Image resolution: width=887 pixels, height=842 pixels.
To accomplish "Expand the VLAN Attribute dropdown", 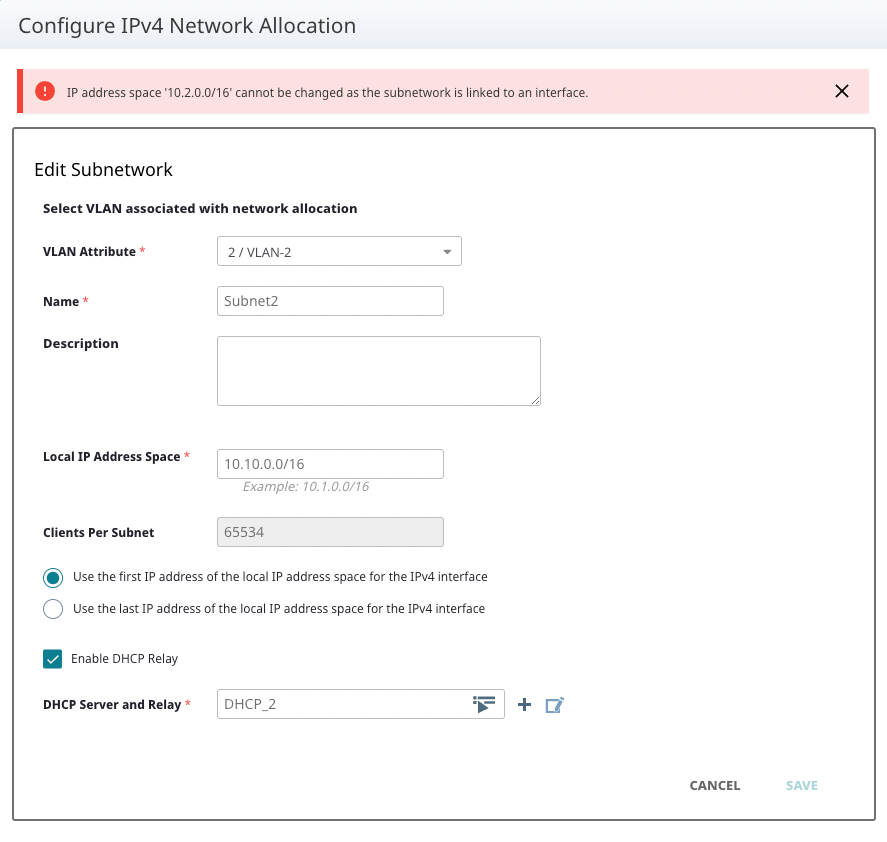I will (x=339, y=252).
